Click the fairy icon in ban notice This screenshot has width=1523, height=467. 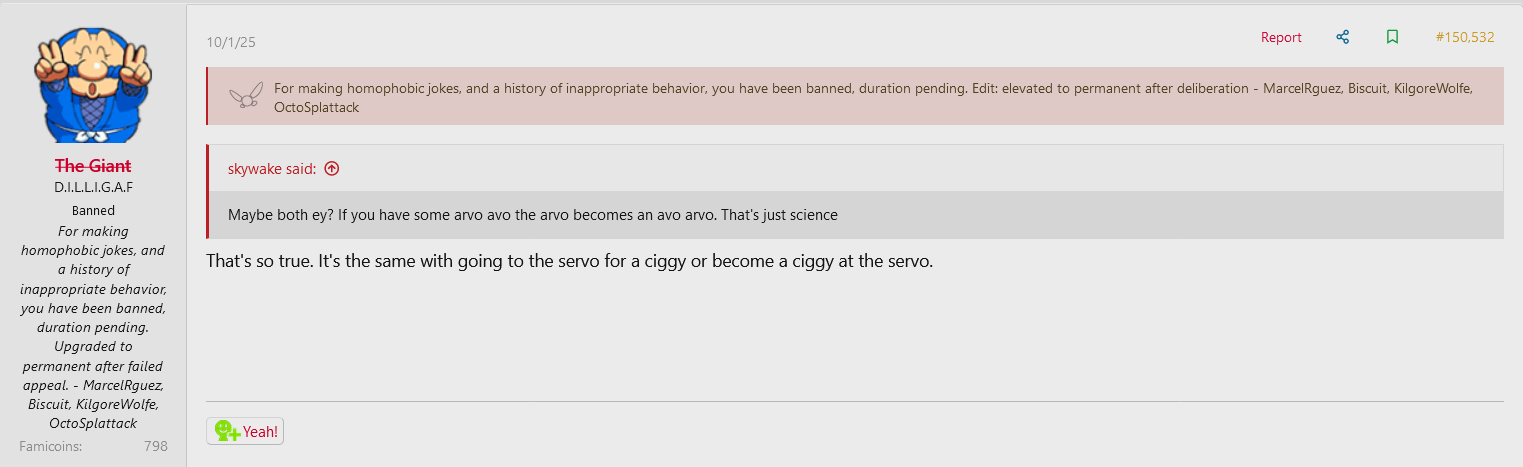245,96
